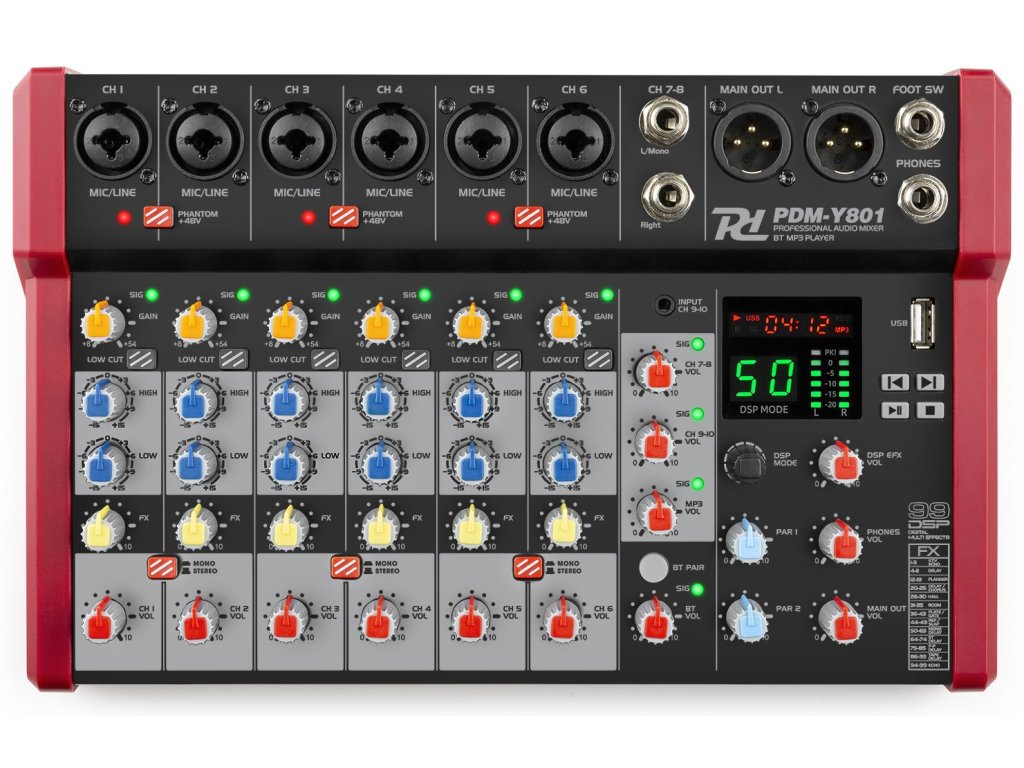Select the channel 2 gain knob
The height and width of the screenshot is (768, 1024).
(x=195, y=323)
